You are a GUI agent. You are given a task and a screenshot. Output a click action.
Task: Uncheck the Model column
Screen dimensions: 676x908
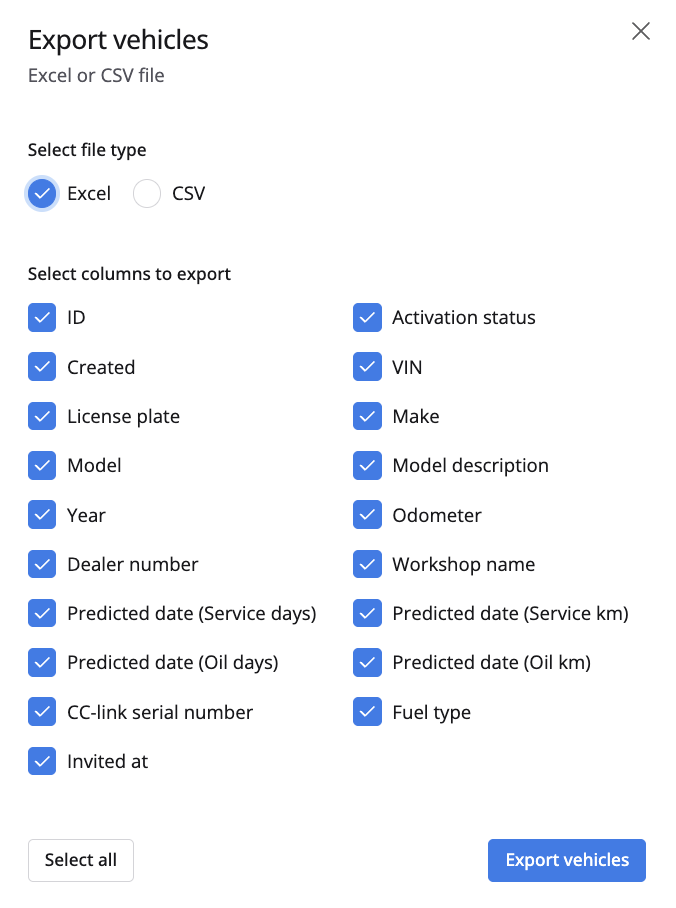pyautogui.click(x=42, y=466)
